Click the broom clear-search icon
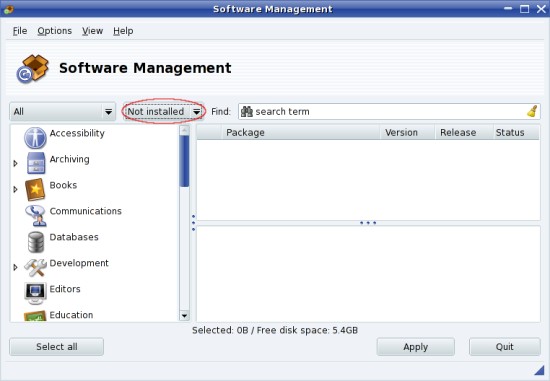 532,112
